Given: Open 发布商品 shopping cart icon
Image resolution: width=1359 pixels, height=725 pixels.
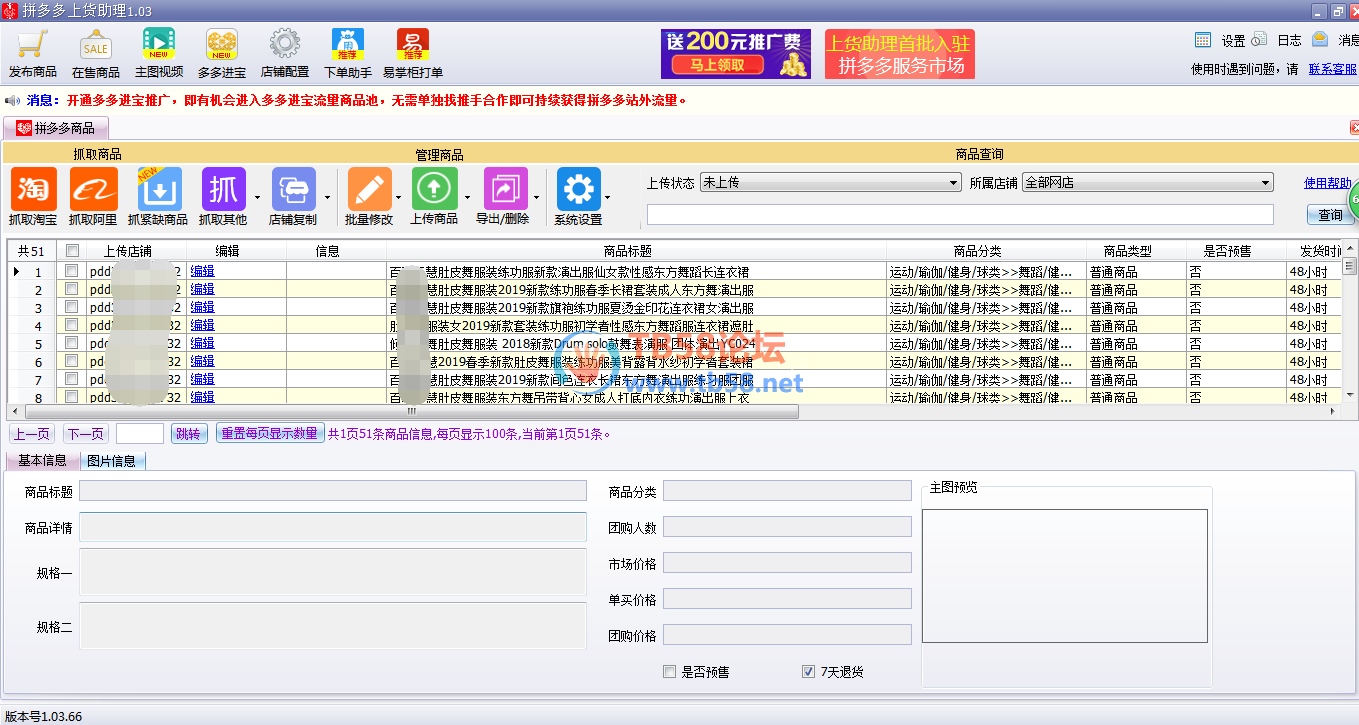Looking at the screenshot, I should click(x=32, y=44).
